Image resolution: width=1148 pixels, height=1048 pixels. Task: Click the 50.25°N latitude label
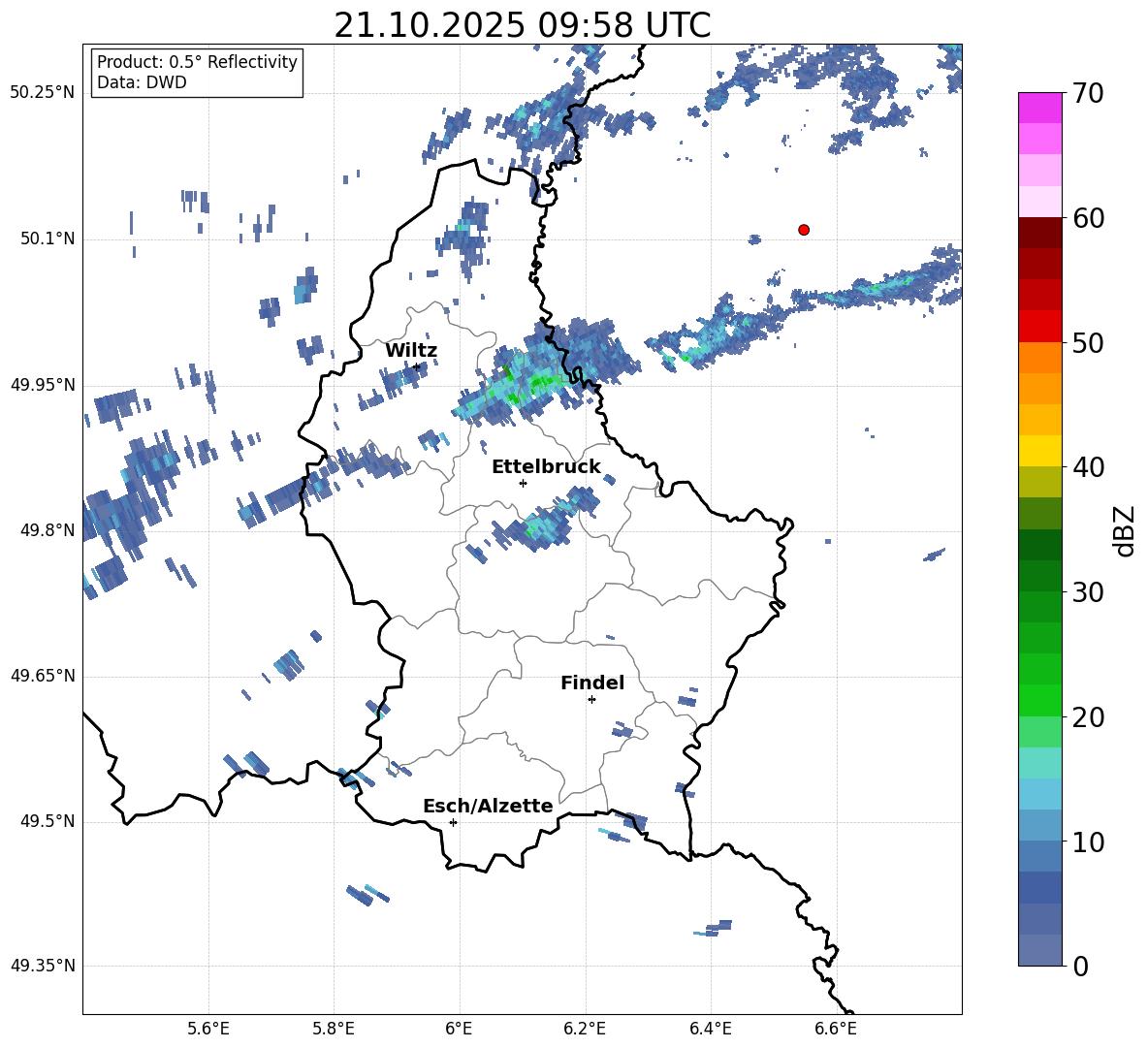43,94
